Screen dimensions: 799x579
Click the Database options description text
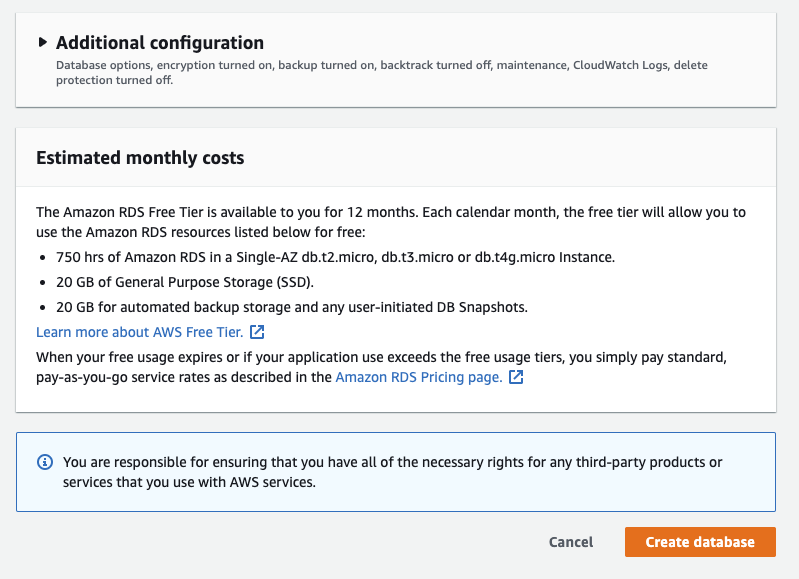(x=382, y=72)
